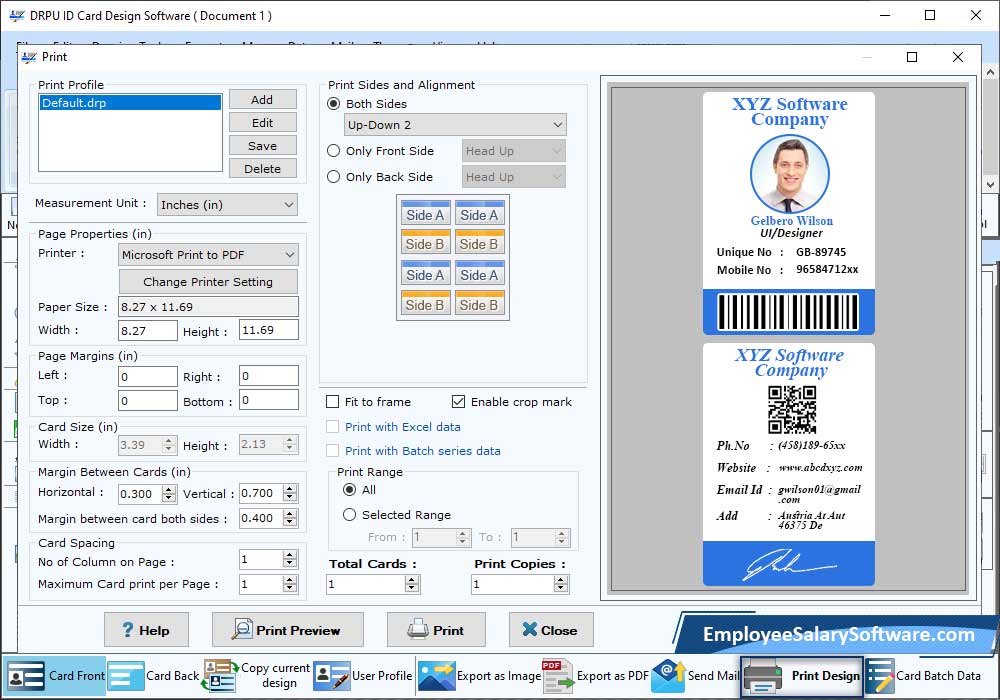The image size is (1000, 700).
Task: Open Printer dropdown Microsoft Print to PDF
Action: [208, 255]
